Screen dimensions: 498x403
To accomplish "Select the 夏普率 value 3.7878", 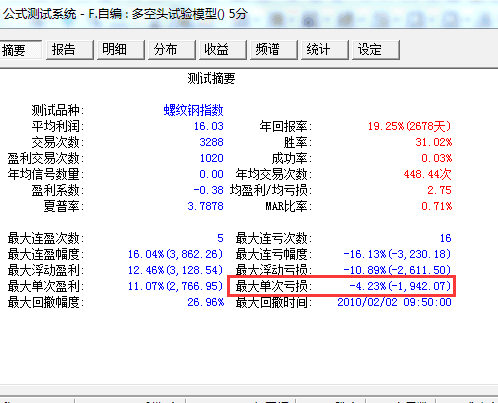I will click(205, 206).
